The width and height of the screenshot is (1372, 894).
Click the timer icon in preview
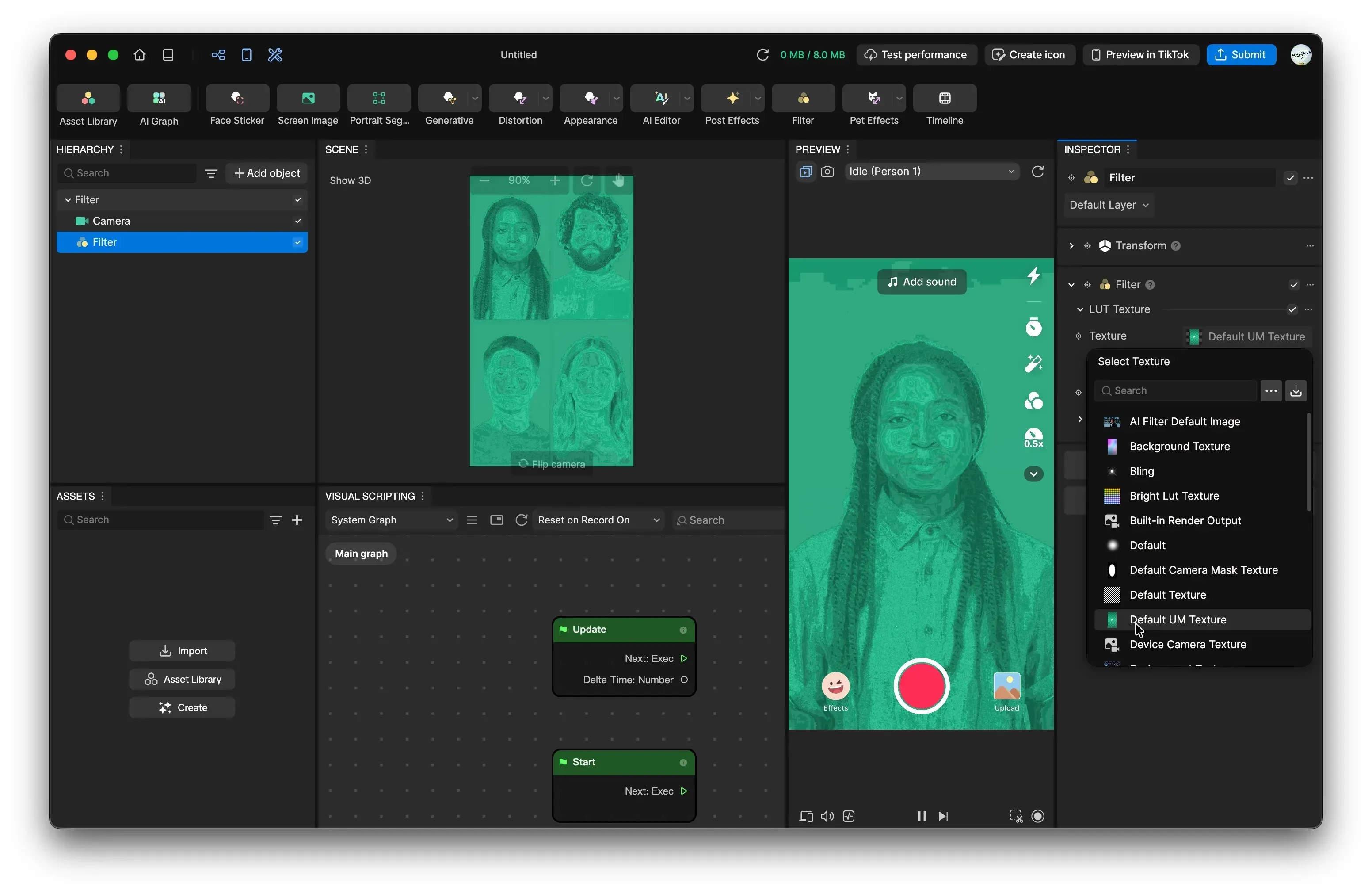point(1033,327)
